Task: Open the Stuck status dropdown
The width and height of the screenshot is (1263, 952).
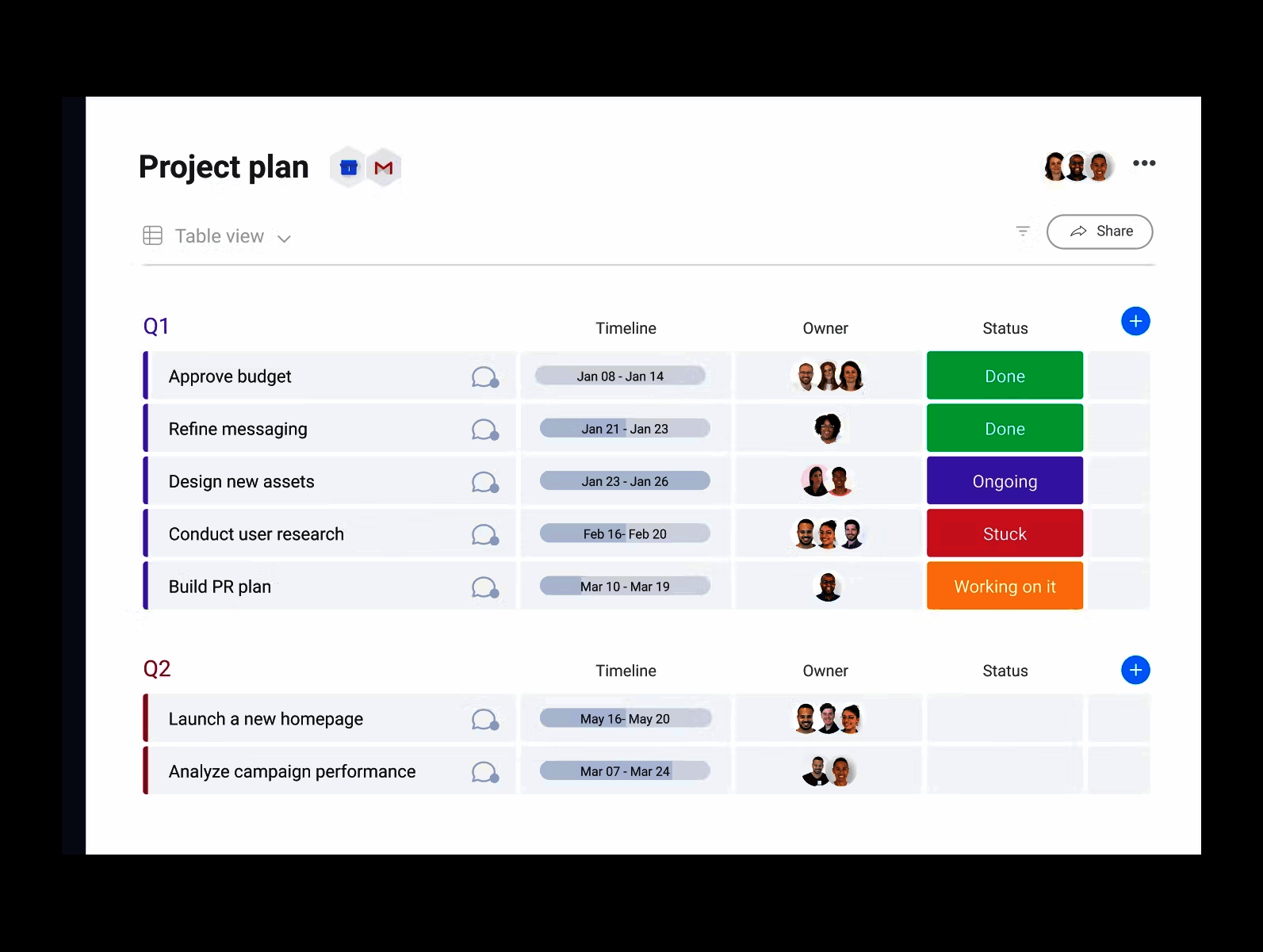Action: 1005,533
